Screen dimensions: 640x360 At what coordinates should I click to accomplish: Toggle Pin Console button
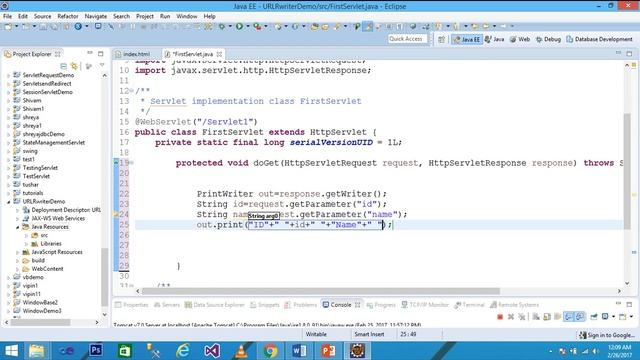coord(594,317)
